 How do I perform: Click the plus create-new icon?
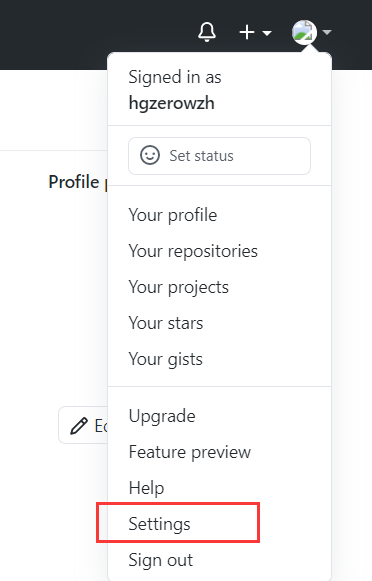click(247, 33)
